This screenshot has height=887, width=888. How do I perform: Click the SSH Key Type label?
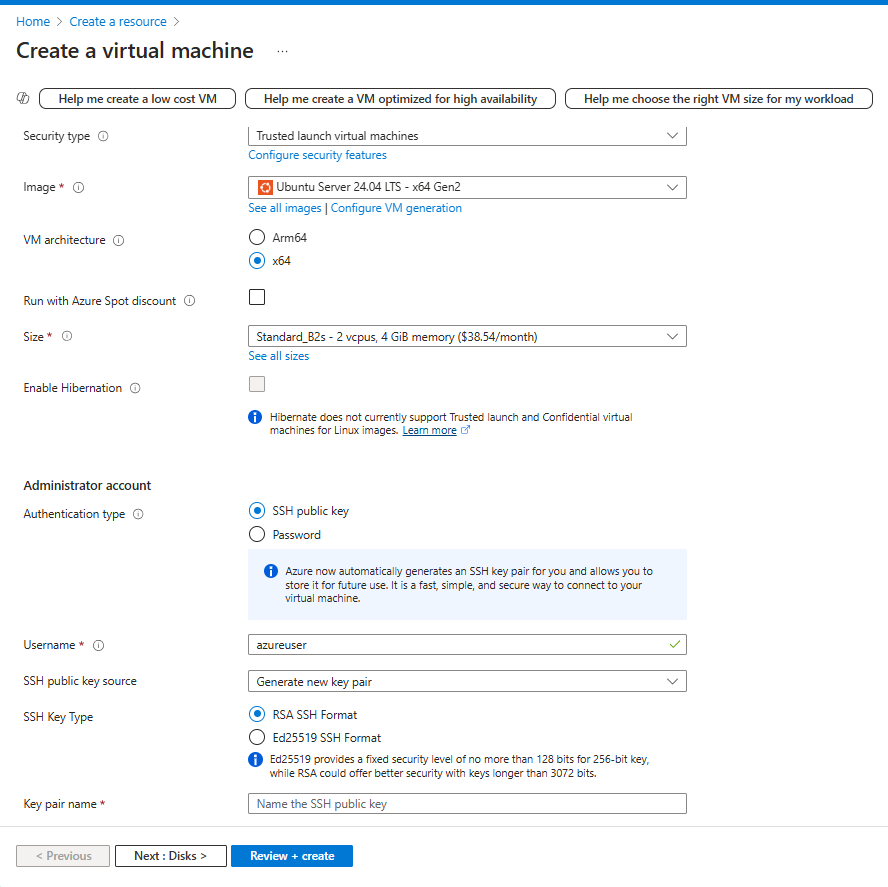58,717
